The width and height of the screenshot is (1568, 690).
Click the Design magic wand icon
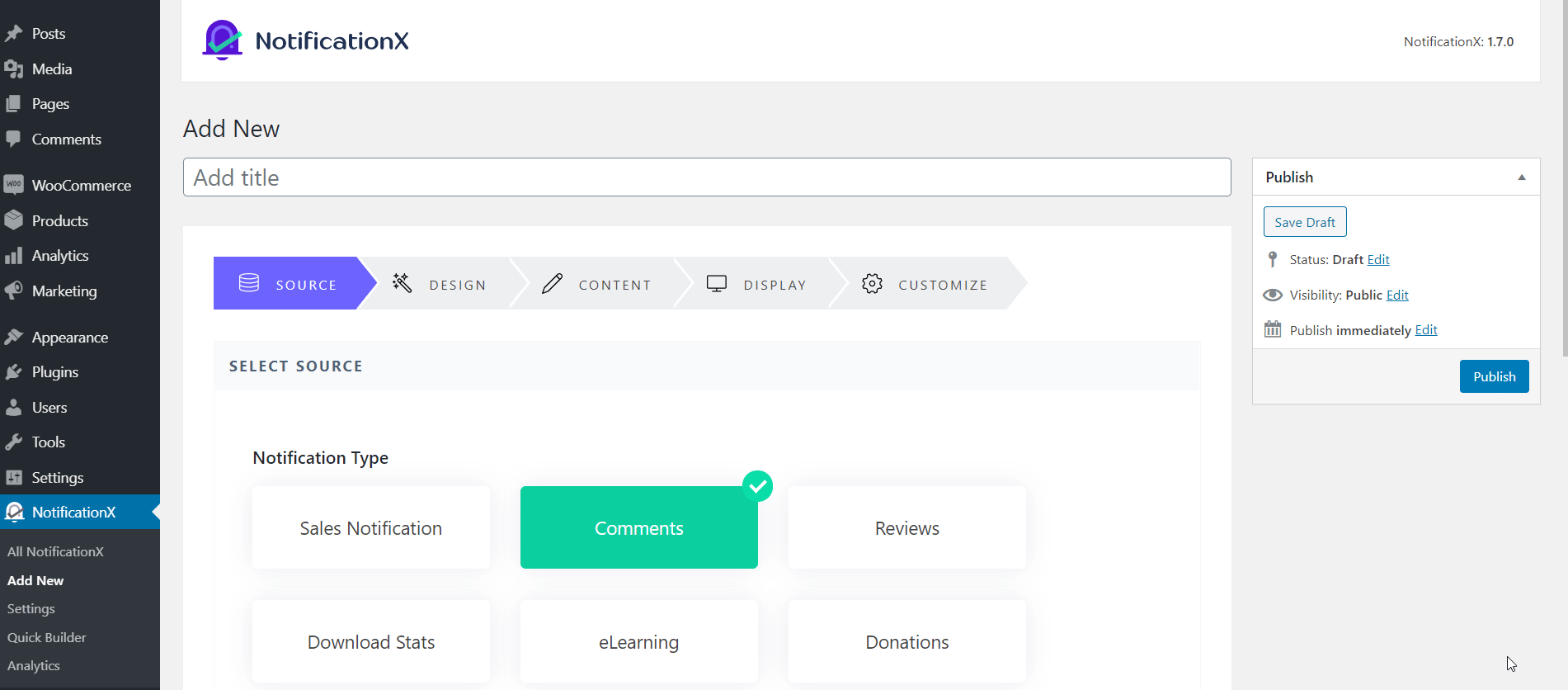(x=403, y=283)
